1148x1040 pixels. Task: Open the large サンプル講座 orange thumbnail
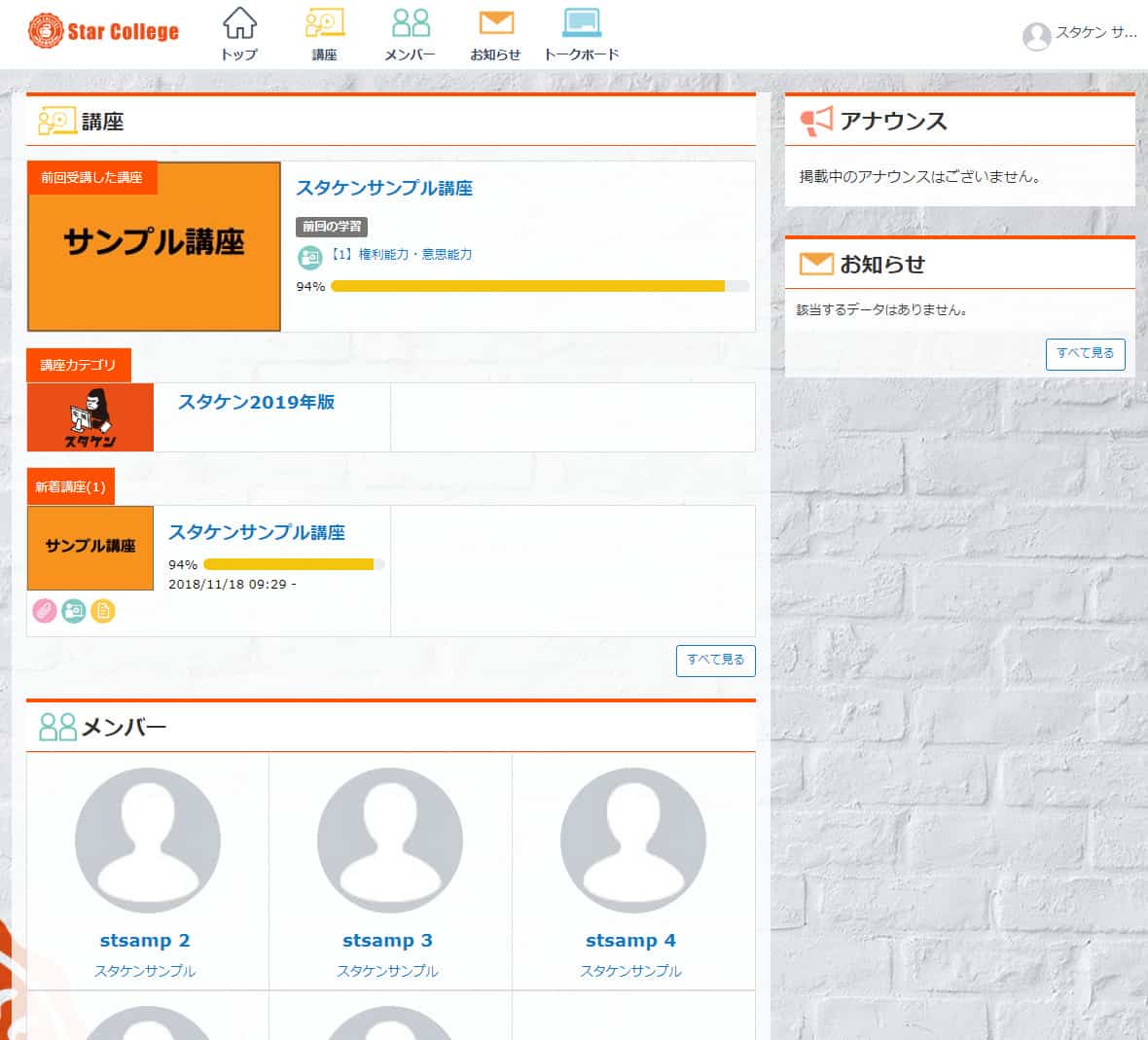(155, 247)
